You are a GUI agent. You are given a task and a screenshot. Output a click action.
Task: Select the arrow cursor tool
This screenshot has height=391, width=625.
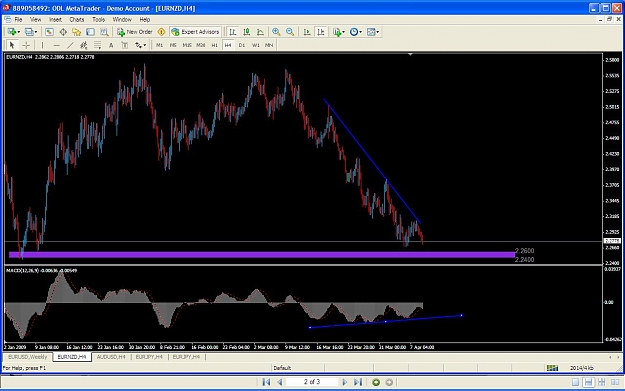click(12, 45)
